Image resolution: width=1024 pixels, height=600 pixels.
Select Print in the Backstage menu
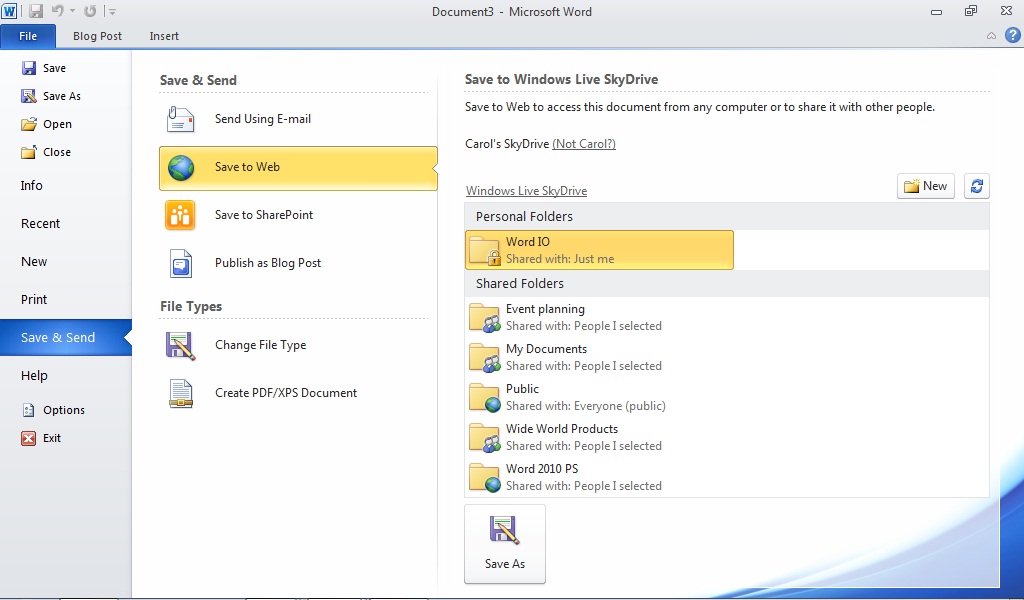[34, 299]
